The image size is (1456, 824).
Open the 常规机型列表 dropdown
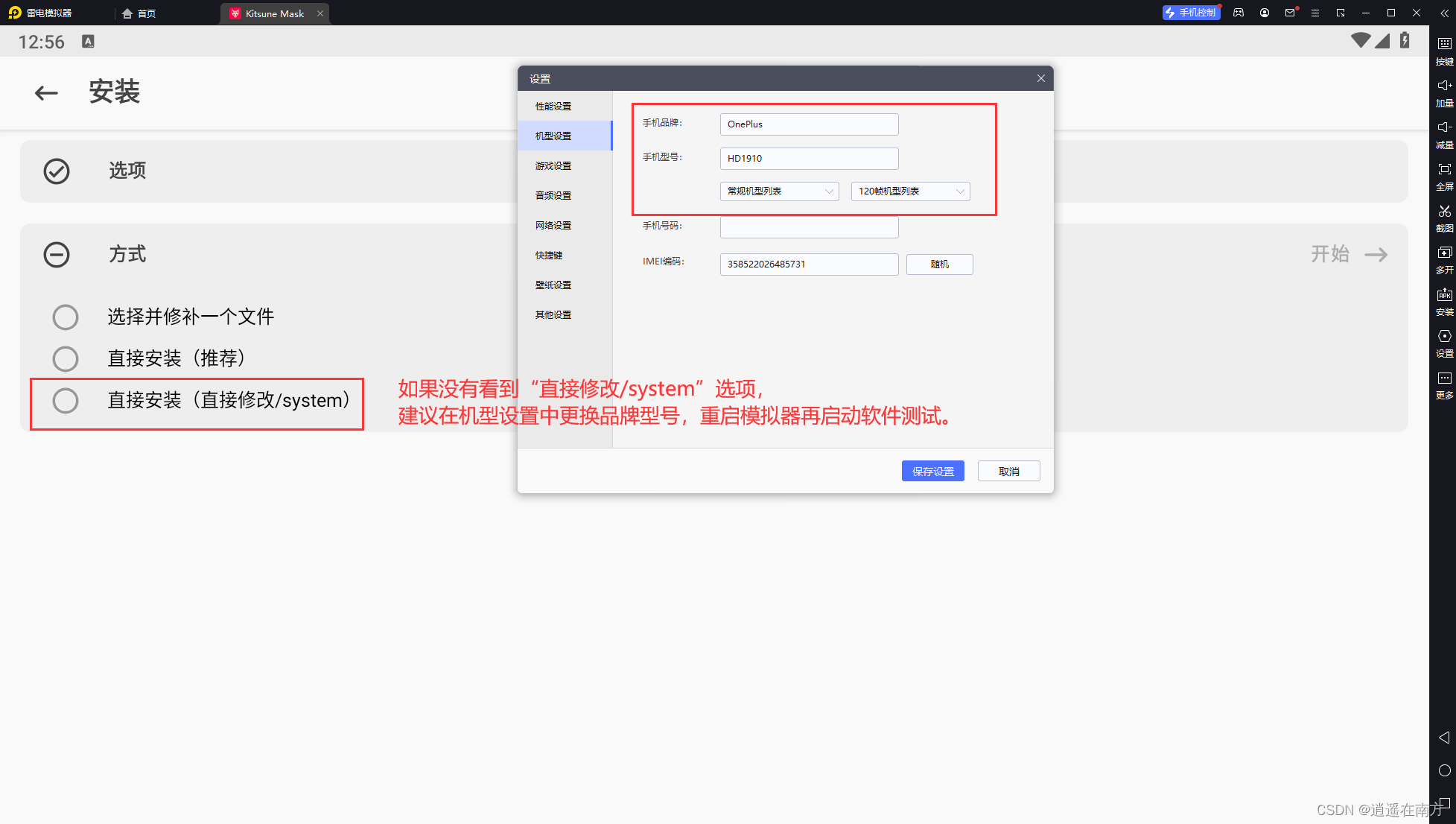click(x=779, y=191)
